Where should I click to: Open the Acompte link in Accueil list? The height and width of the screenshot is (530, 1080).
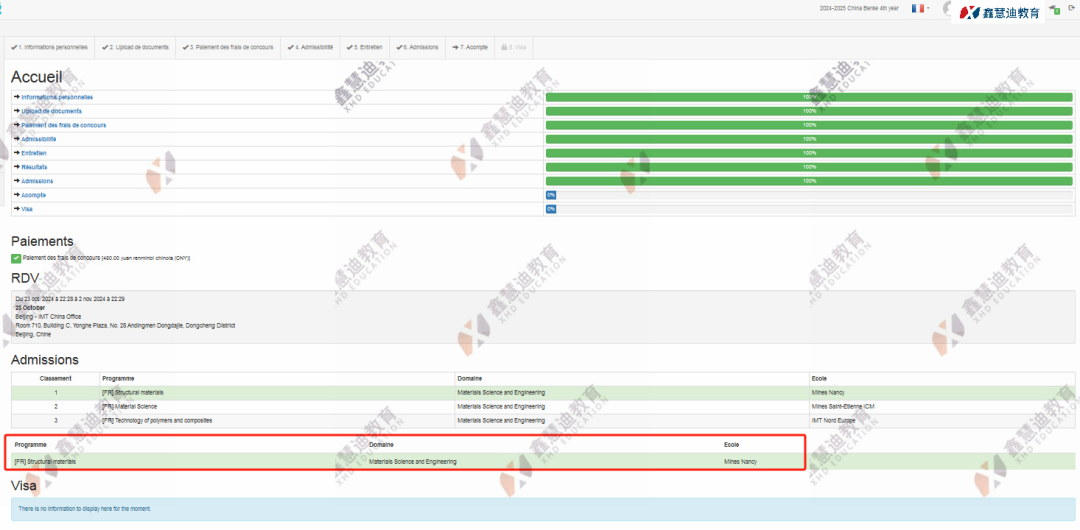(34, 195)
